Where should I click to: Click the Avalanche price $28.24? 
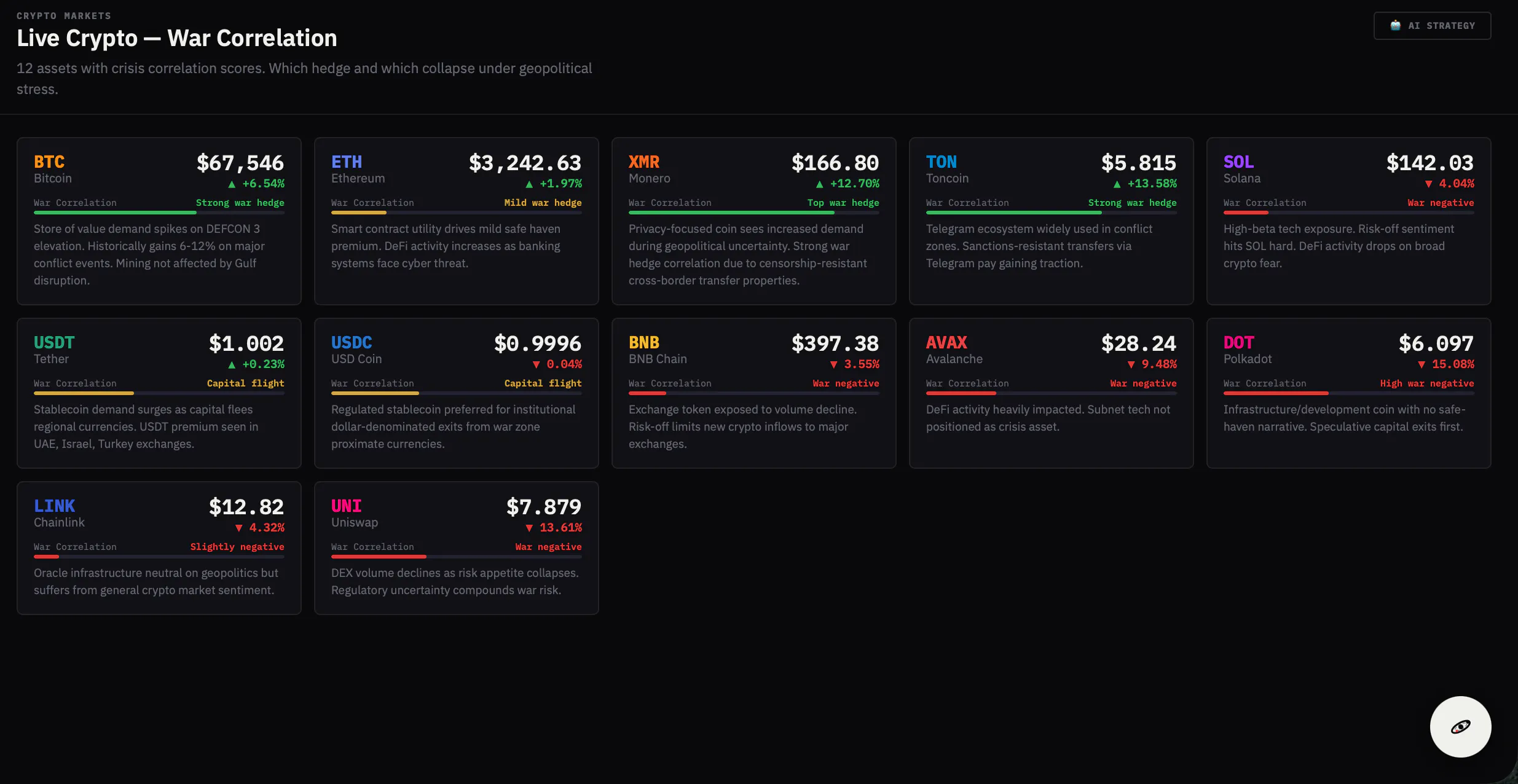[x=1139, y=343]
